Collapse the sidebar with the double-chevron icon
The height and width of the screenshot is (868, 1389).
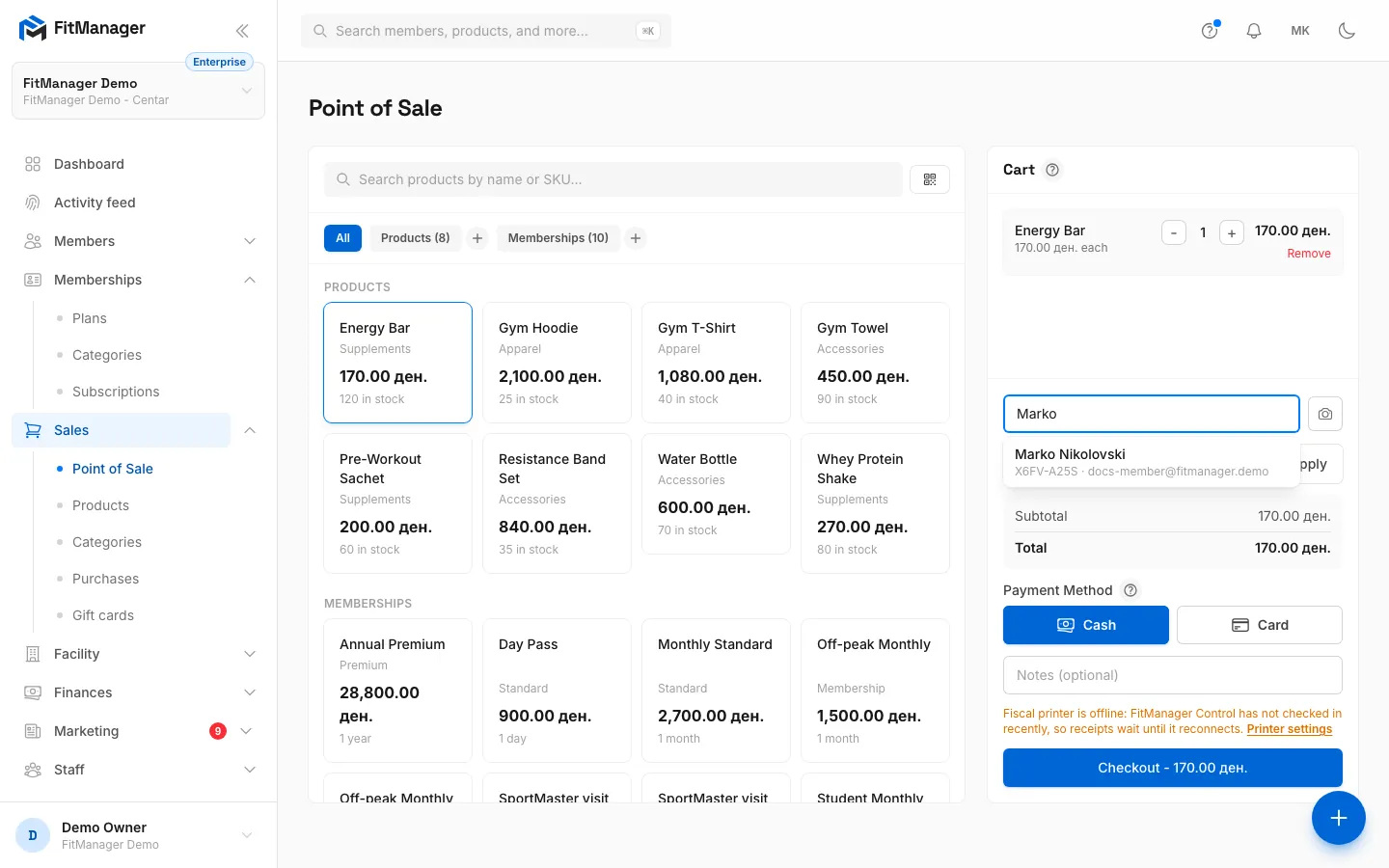[242, 31]
